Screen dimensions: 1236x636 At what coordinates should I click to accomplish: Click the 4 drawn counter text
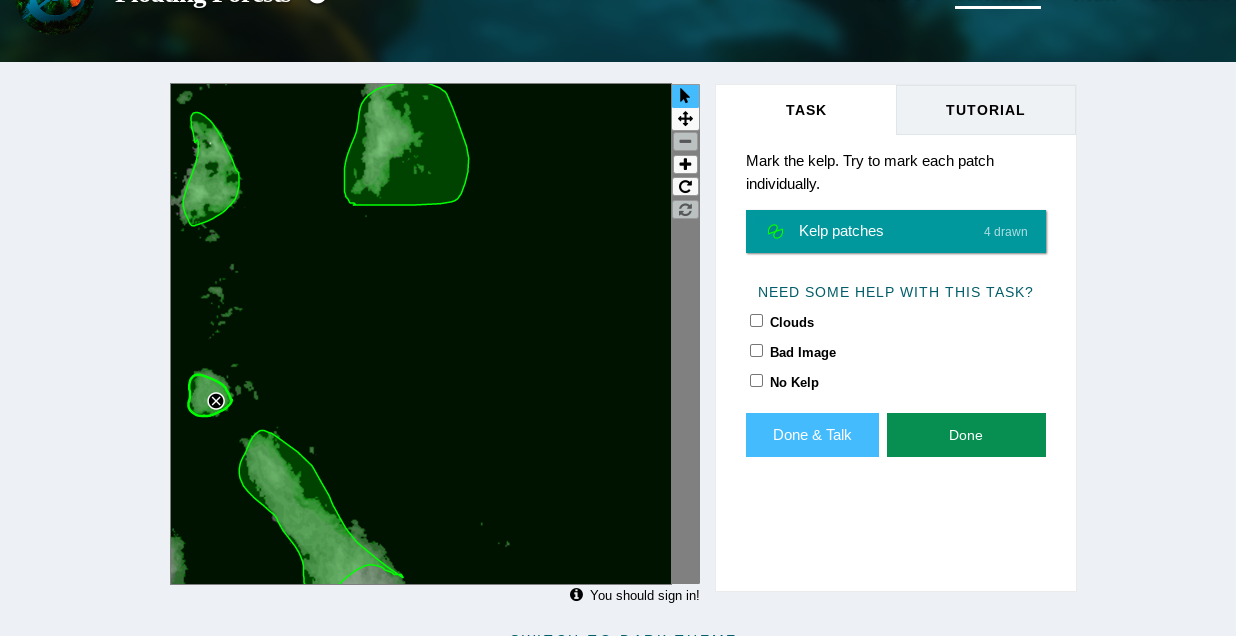(x=1006, y=232)
